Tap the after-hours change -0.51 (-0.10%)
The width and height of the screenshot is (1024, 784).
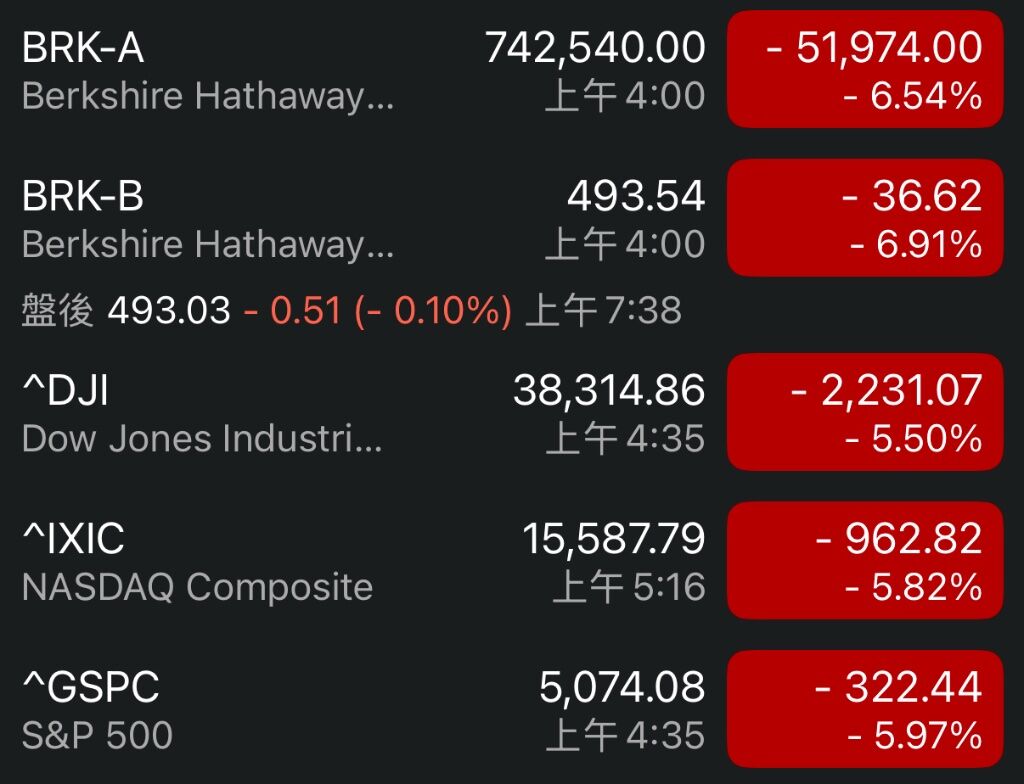click(x=377, y=310)
